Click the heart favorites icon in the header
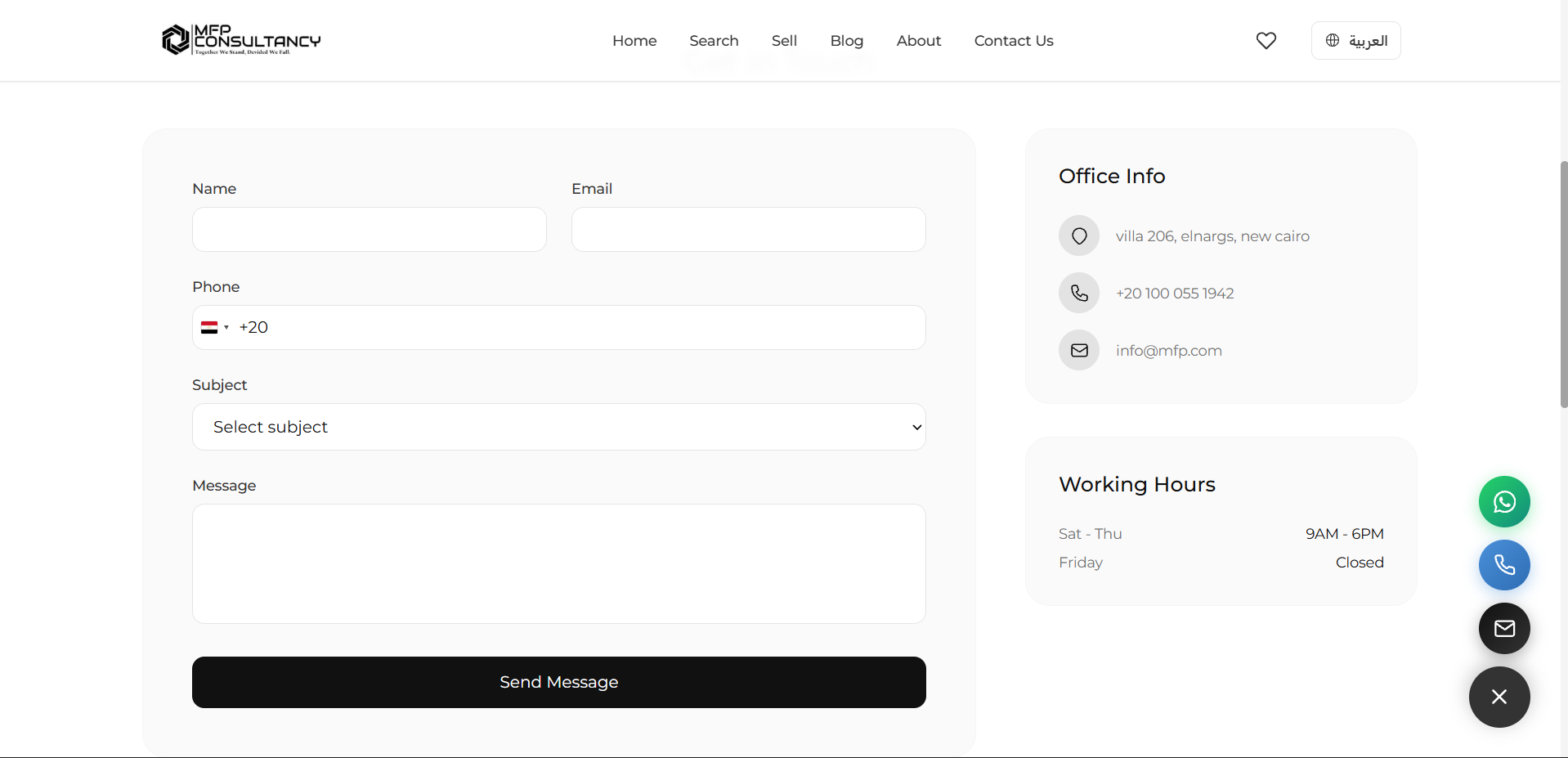This screenshot has height=758, width=1568. (x=1266, y=40)
